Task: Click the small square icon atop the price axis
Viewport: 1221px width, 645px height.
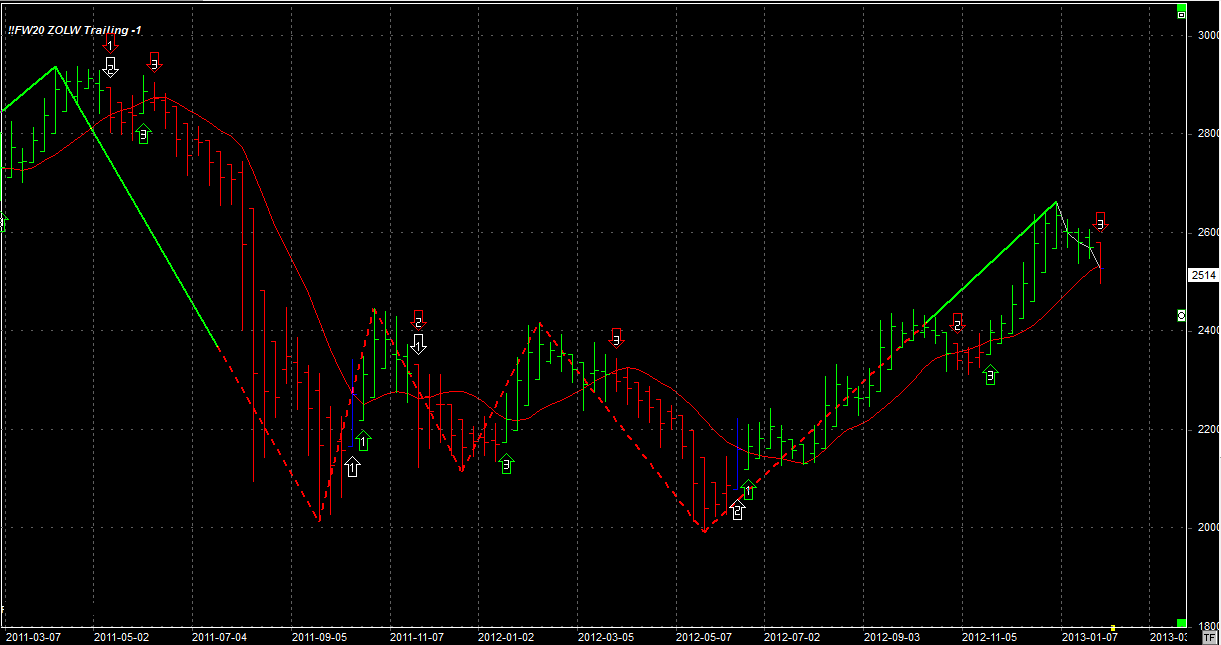Action: (1182, 15)
